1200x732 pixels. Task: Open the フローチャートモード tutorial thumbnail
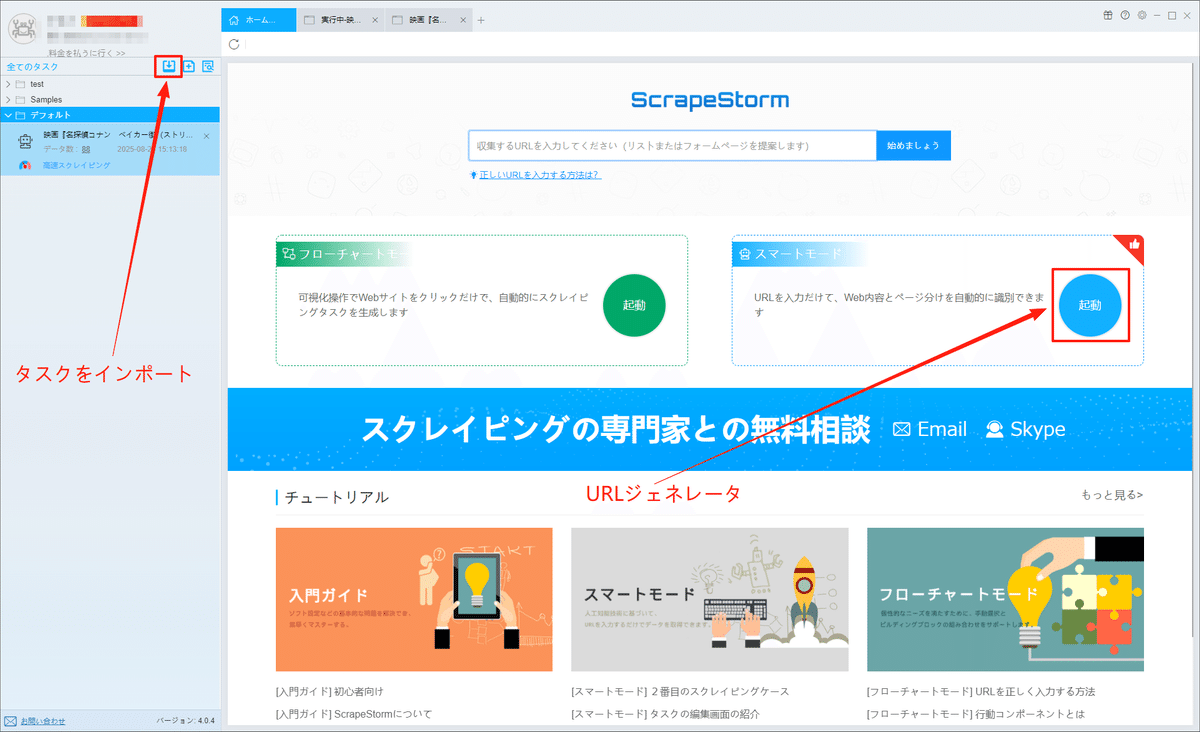pyautogui.click(x=1005, y=600)
